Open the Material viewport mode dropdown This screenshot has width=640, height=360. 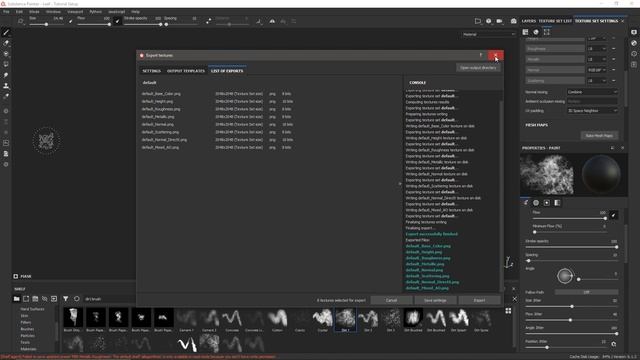(489, 35)
